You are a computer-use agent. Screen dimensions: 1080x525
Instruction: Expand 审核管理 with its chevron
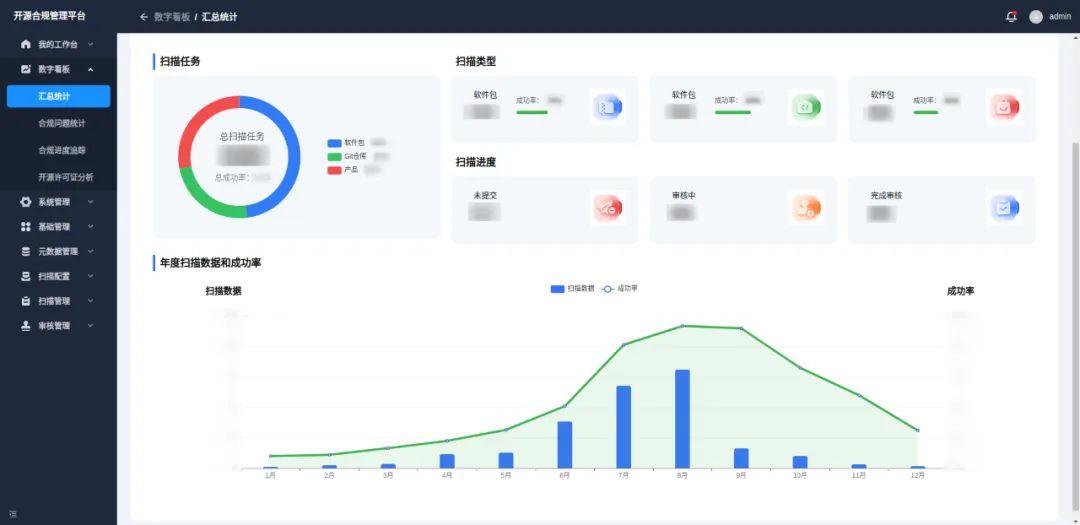(90, 326)
